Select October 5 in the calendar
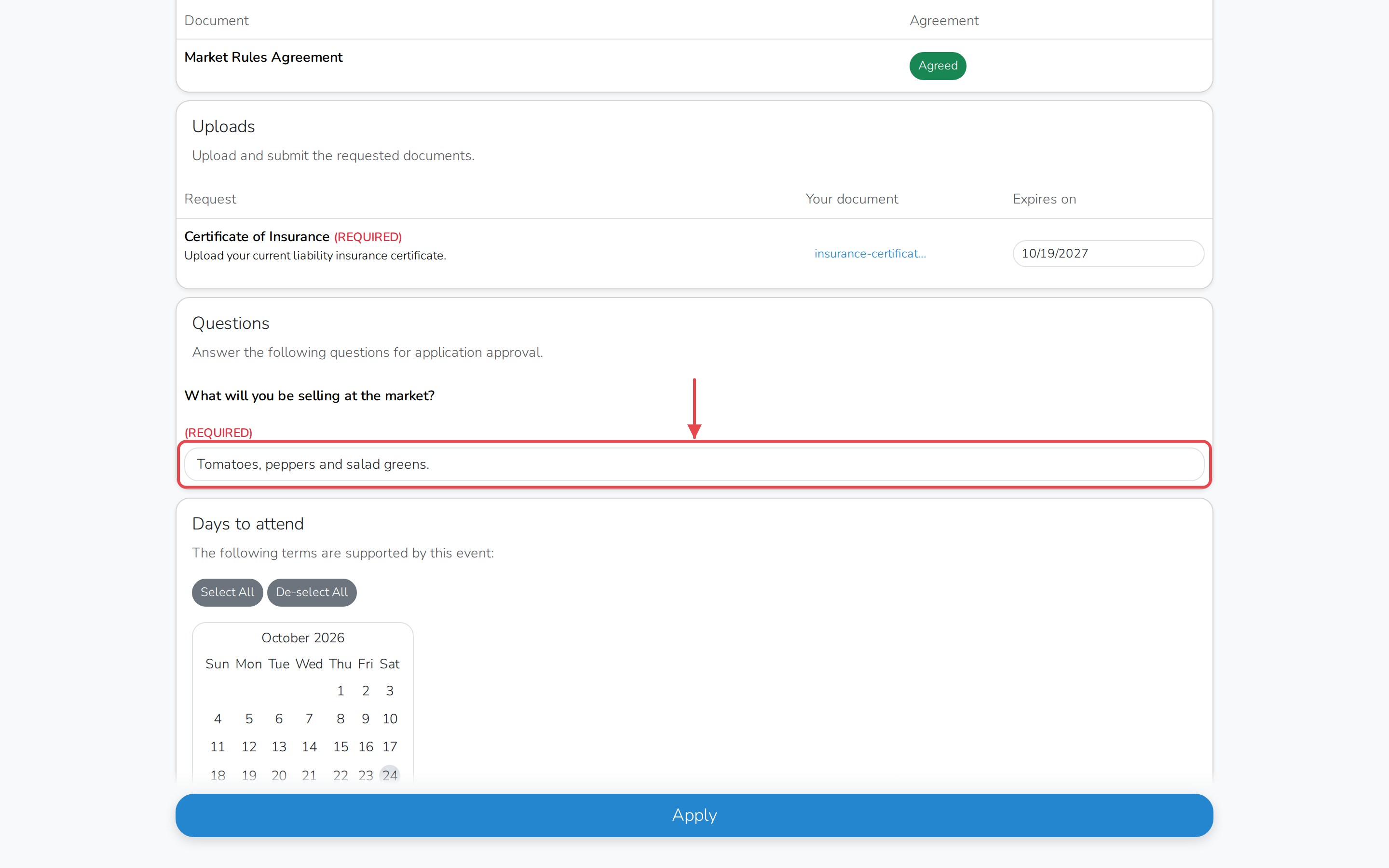1389x868 pixels. 249,719
